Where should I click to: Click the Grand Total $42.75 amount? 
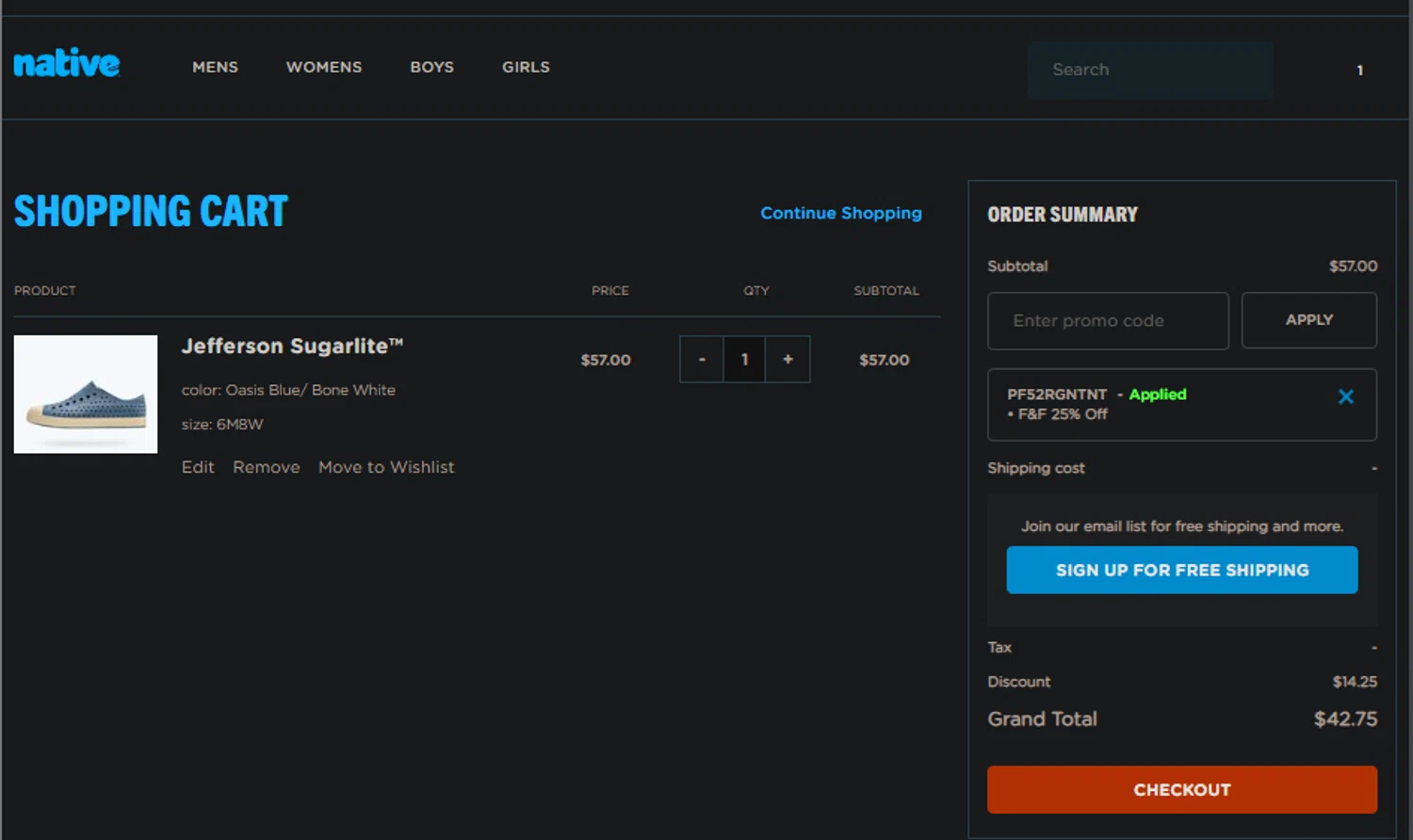pyautogui.click(x=1345, y=719)
